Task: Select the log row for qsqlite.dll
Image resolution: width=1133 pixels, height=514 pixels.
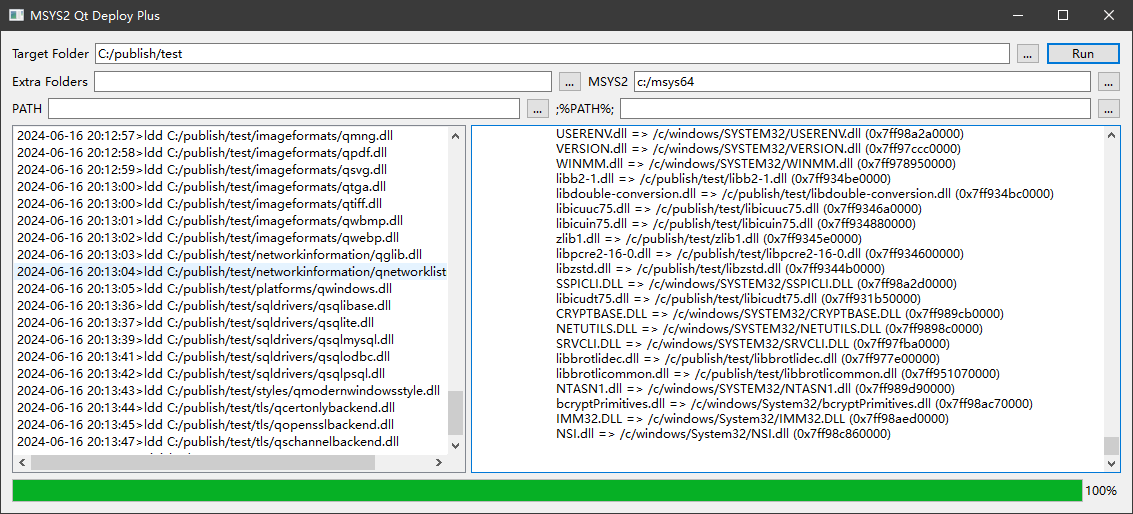Action: click(231, 322)
